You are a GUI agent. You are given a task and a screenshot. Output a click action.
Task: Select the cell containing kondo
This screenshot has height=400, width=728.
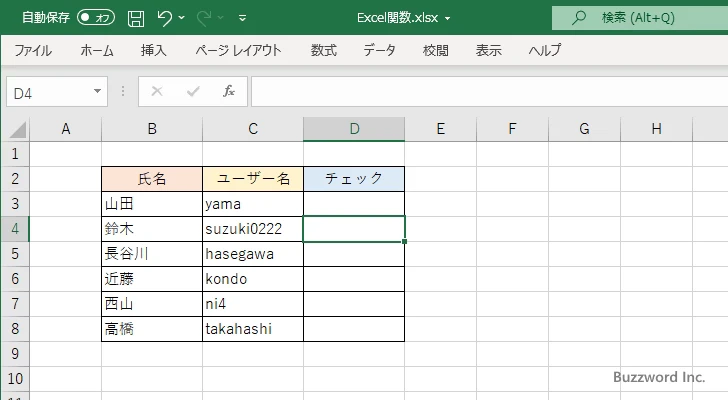point(253,279)
